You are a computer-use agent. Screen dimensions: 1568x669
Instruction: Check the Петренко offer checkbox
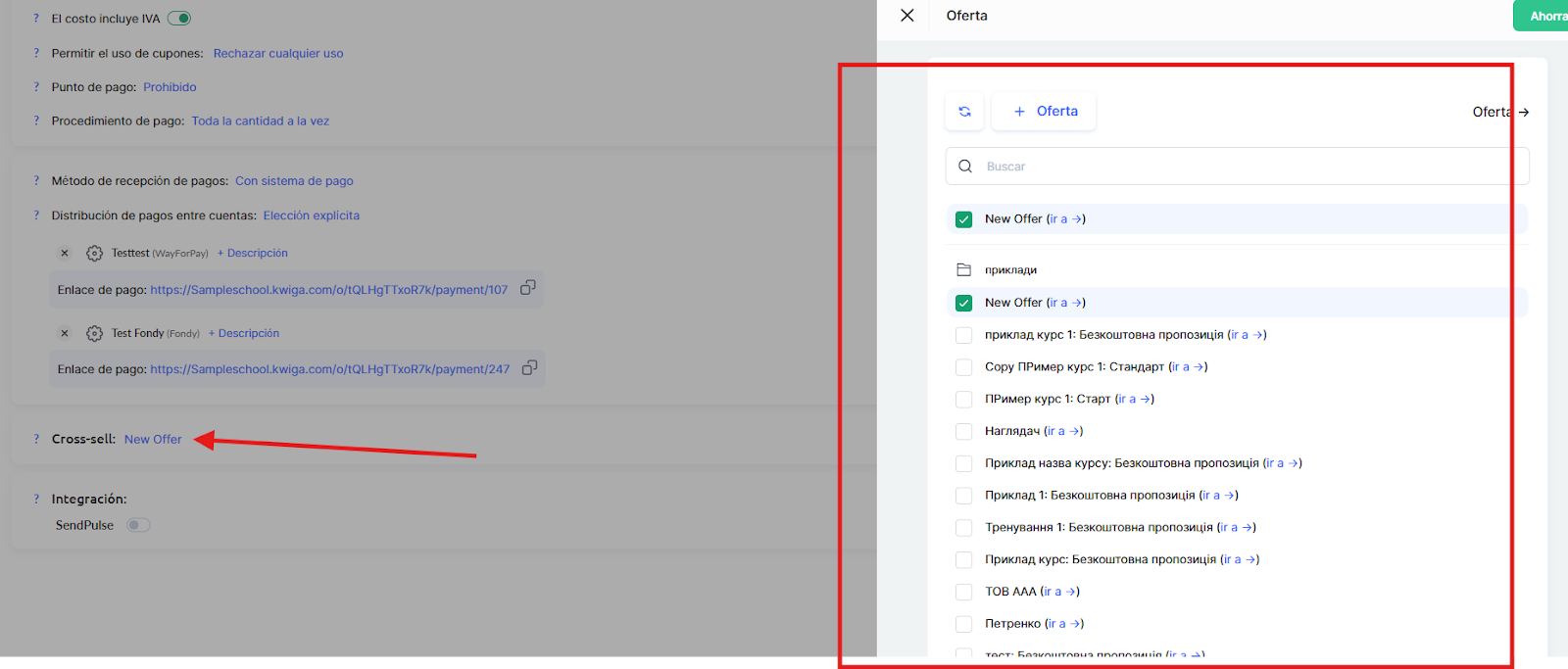pyautogui.click(x=964, y=624)
